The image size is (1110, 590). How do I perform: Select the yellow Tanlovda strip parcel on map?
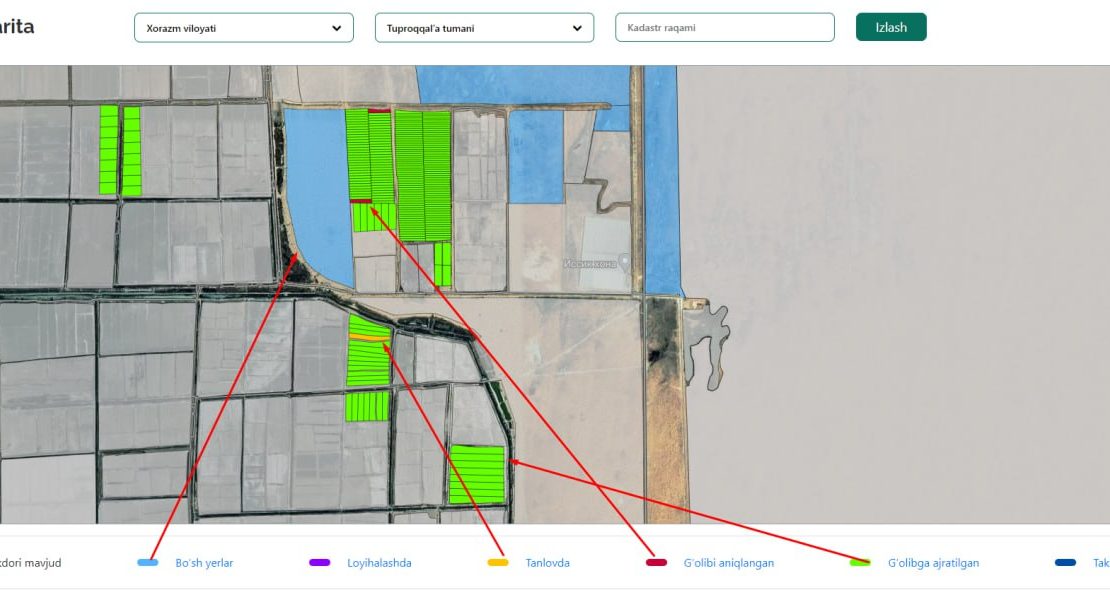(367, 338)
